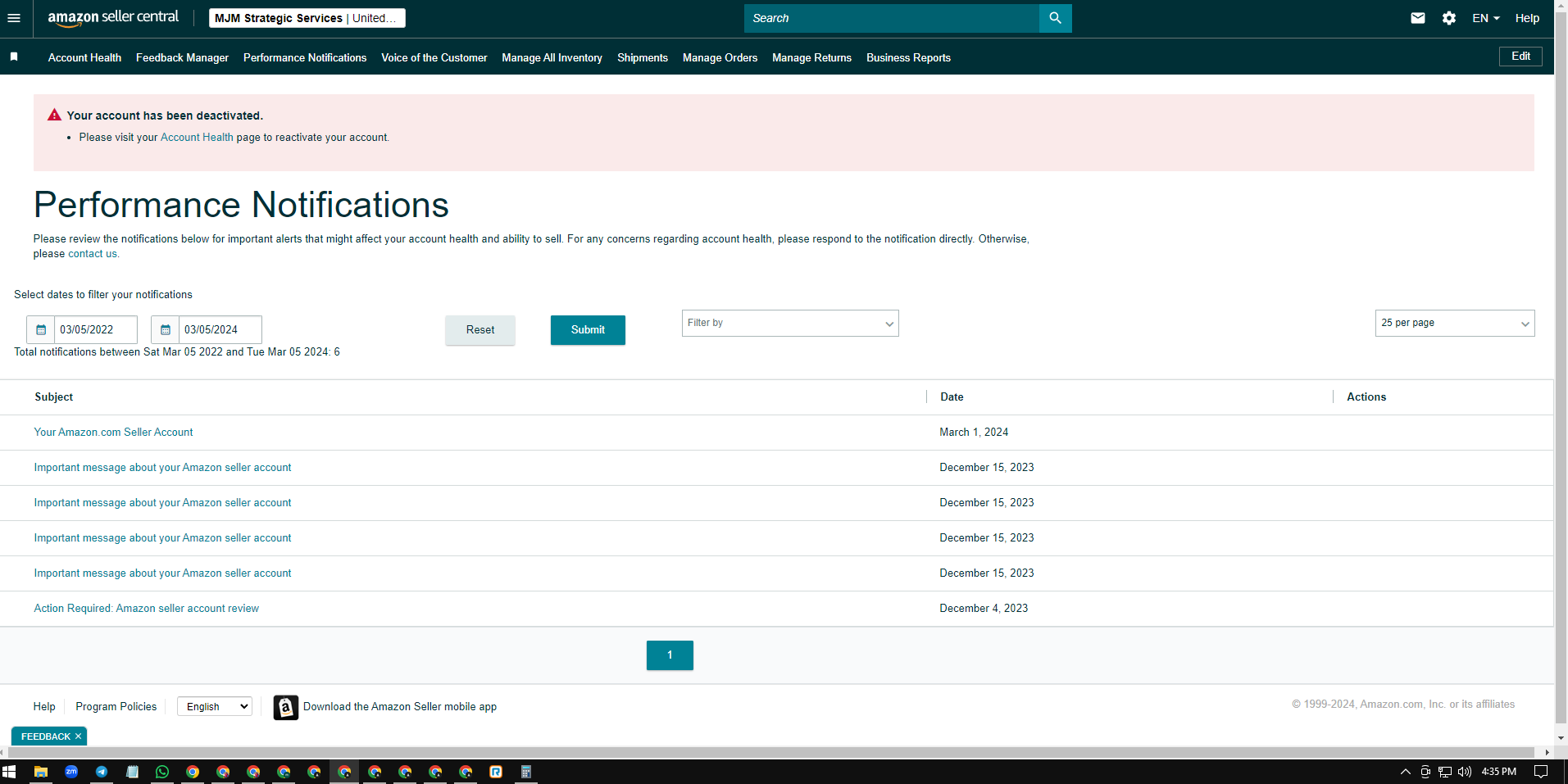Open the end date calendar picker
1568x784 pixels.
[x=166, y=329]
